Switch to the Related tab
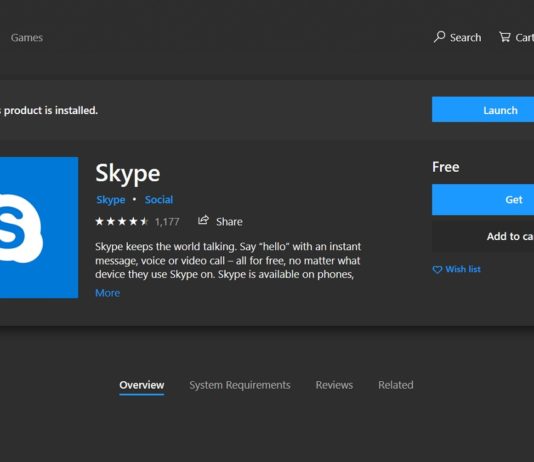The height and width of the screenshot is (462, 534). click(396, 385)
